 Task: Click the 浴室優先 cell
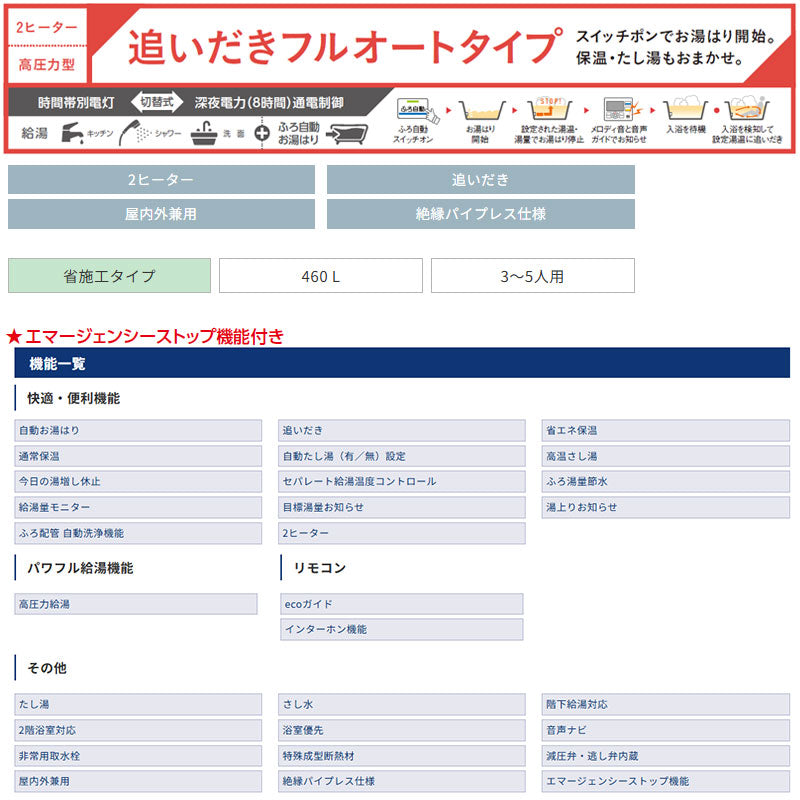[402, 731]
